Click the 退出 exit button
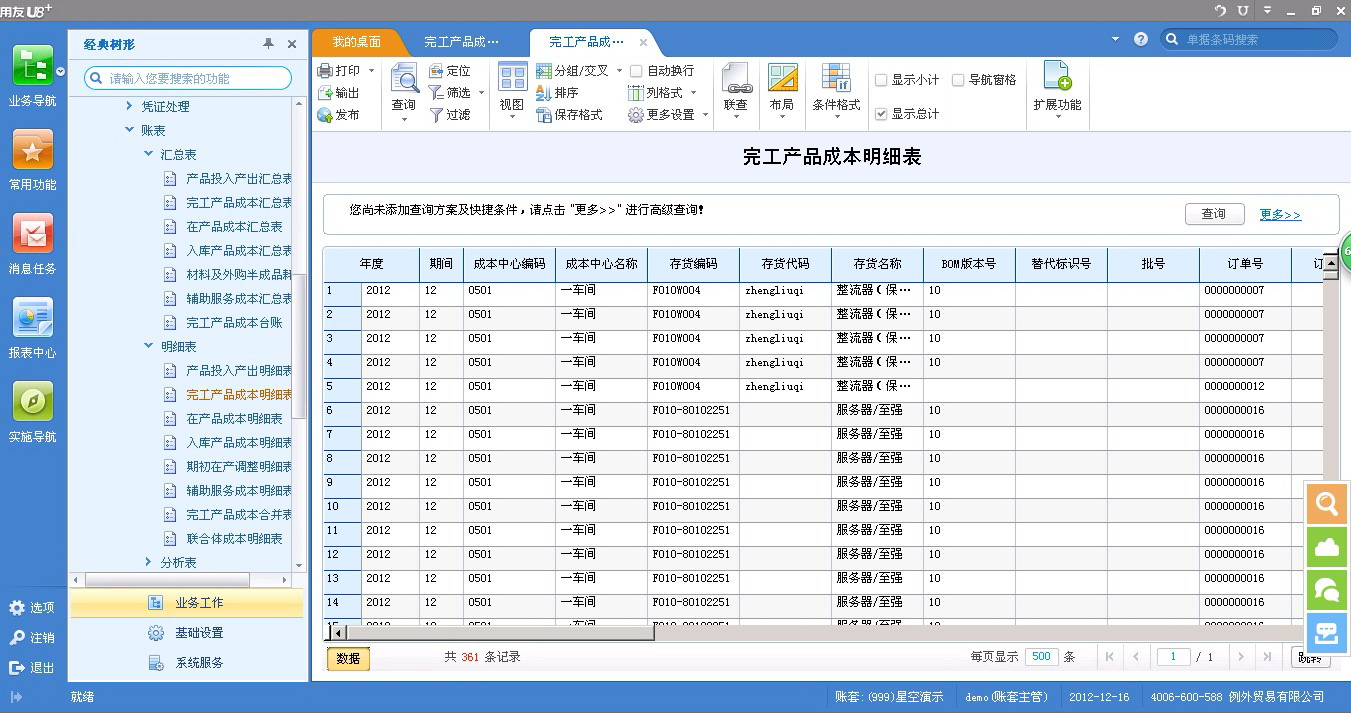The image size is (1351, 713). [x=32, y=668]
